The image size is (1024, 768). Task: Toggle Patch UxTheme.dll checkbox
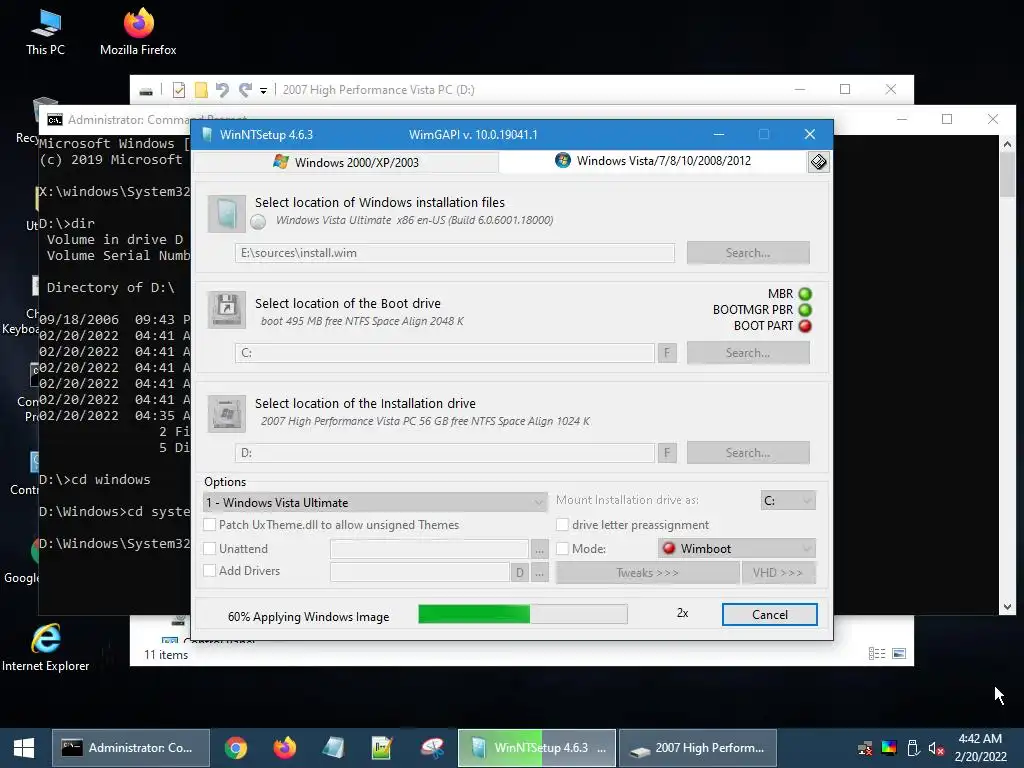[210, 525]
